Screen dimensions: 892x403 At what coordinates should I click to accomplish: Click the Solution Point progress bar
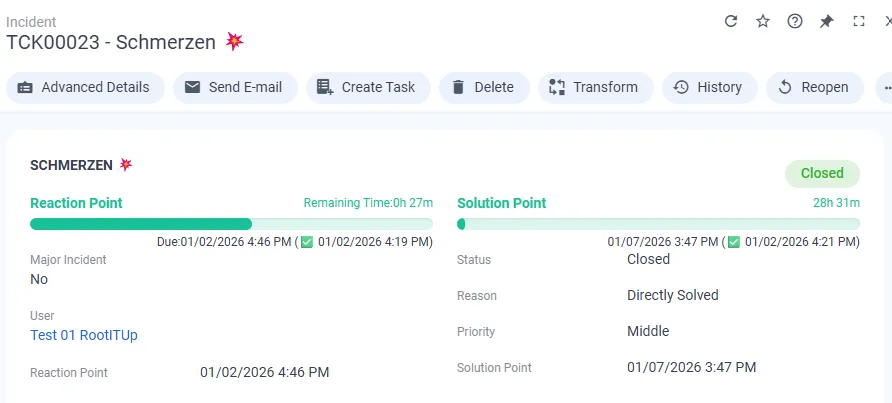(658, 224)
